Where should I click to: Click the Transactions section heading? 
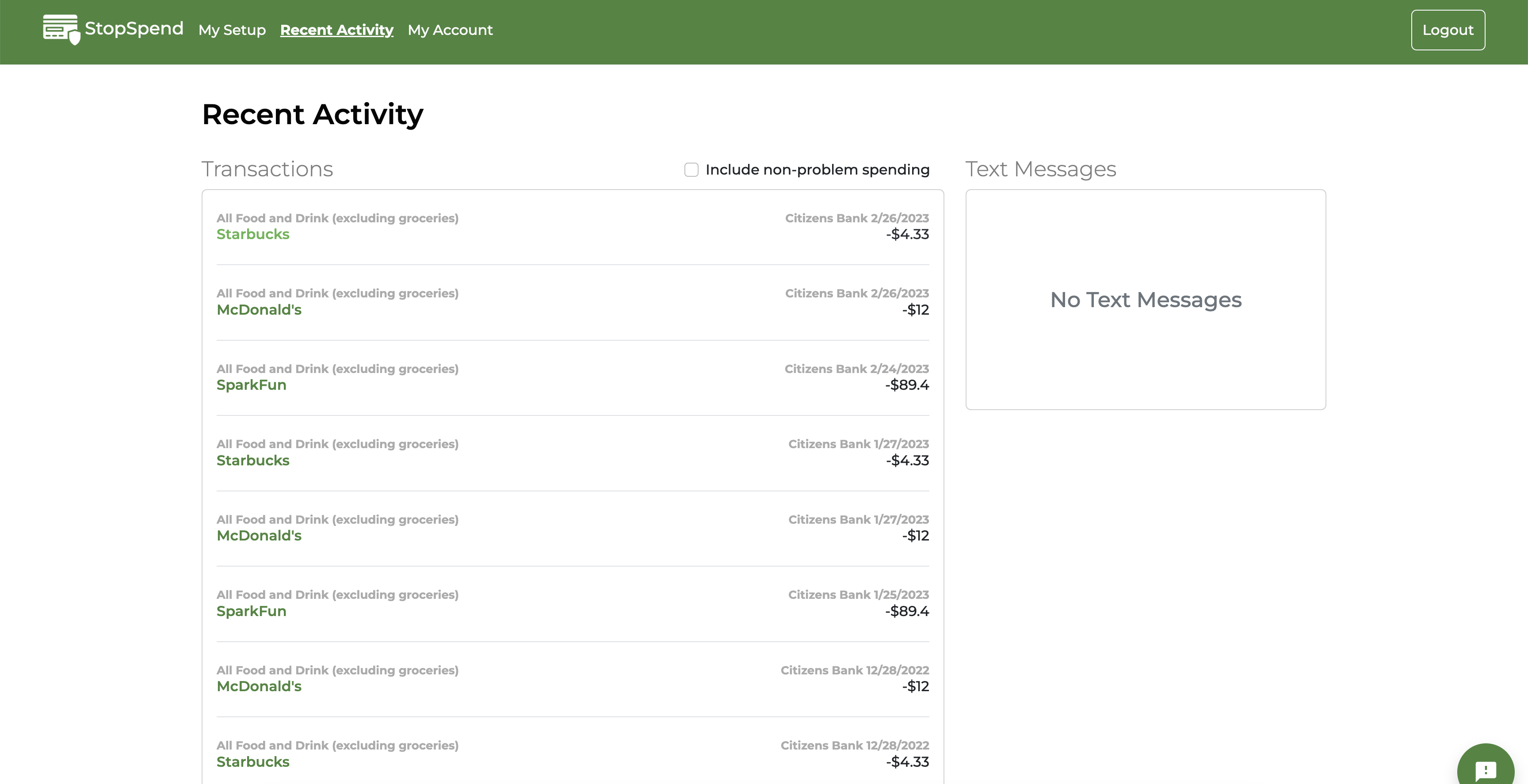click(267, 169)
